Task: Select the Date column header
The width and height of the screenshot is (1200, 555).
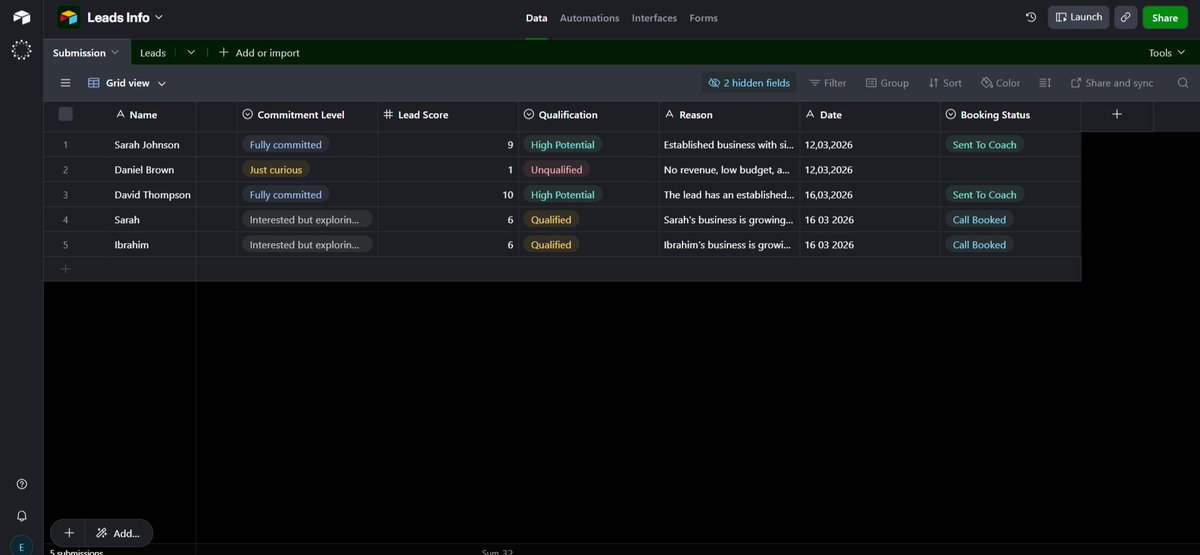Action: 870,114
